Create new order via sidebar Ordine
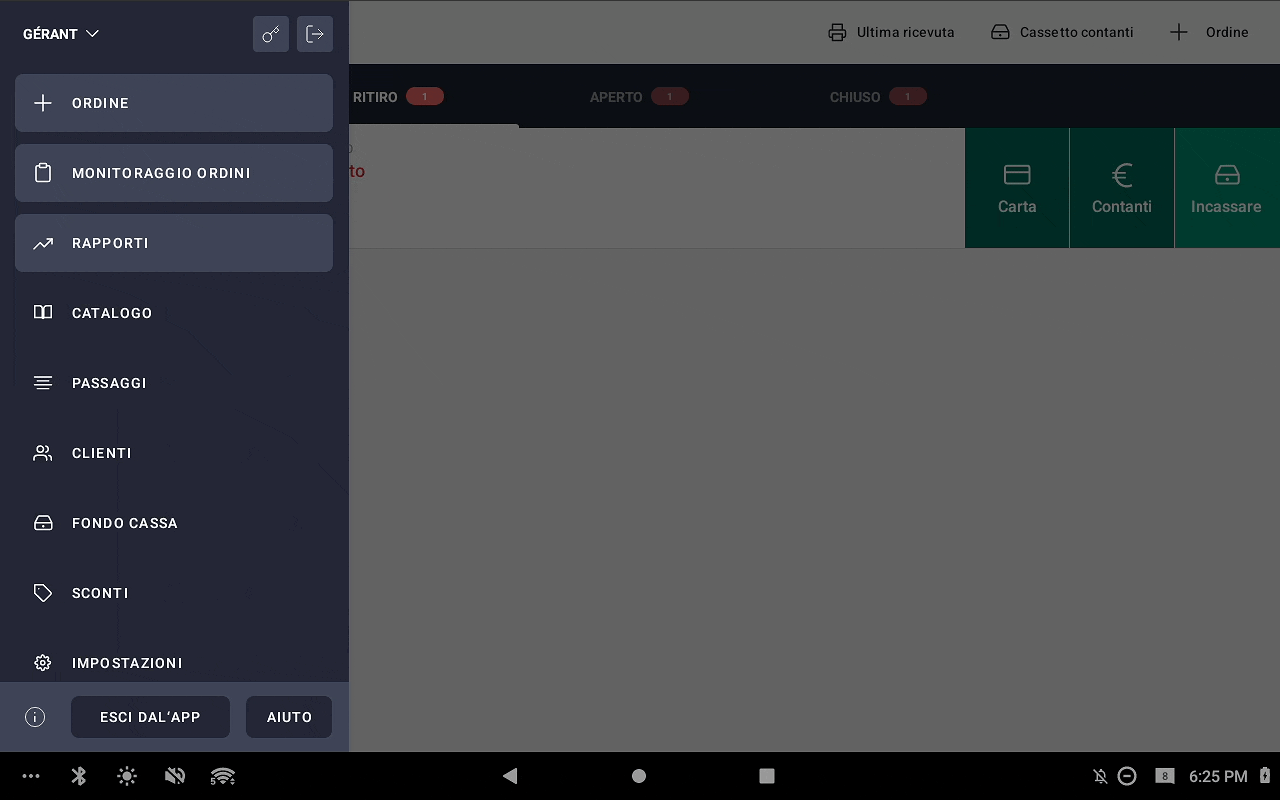Image resolution: width=1280 pixels, height=800 pixels. pos(173,103)
